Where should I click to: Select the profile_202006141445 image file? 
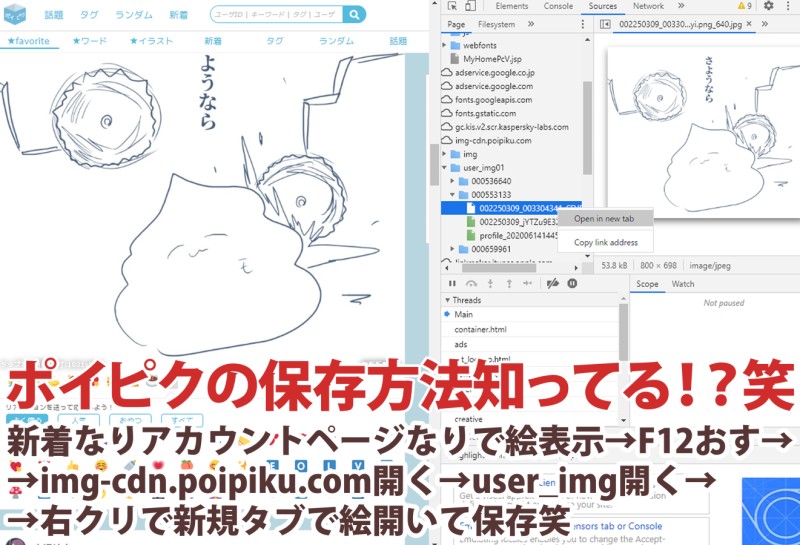coord(512,235)
